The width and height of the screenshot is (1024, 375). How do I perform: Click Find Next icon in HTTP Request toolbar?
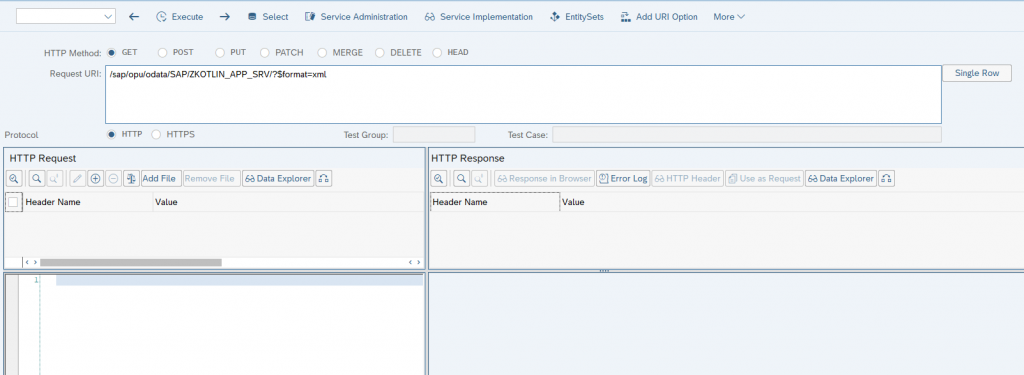pyautogui.click(x=54, y=178)
